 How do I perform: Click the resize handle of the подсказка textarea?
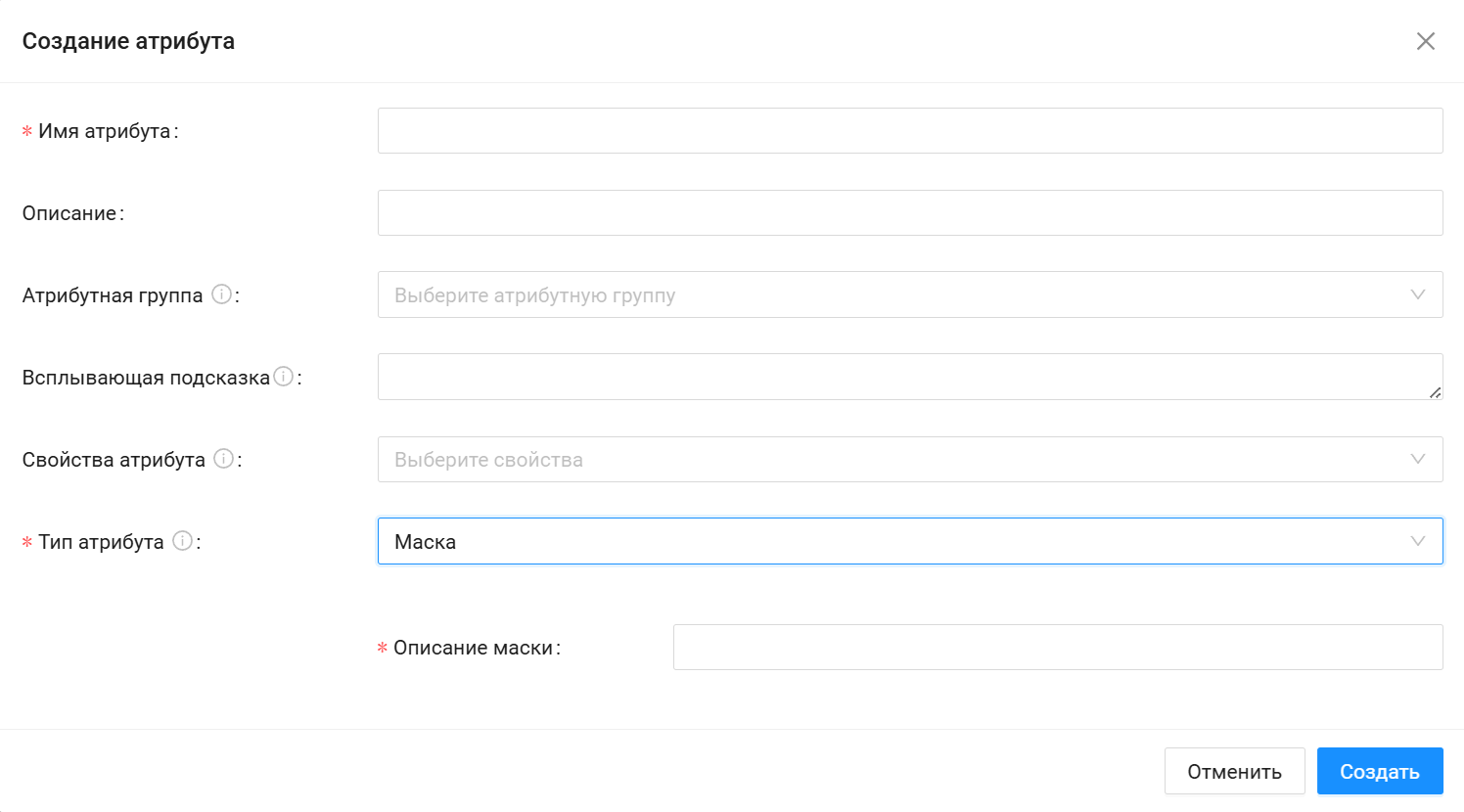point(1435,392)
